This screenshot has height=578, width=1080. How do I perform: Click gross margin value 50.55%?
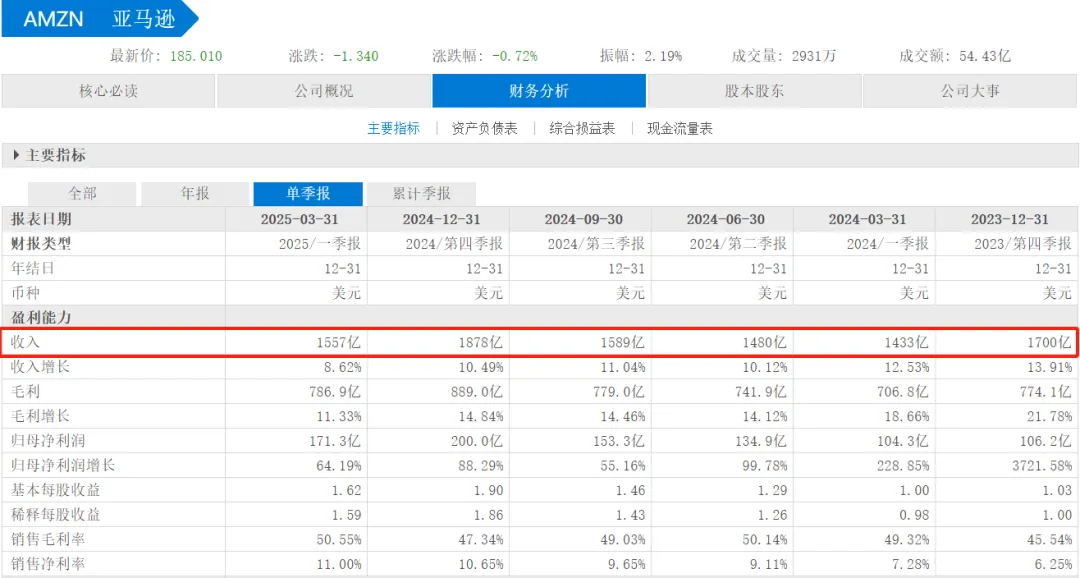[338, 539]
